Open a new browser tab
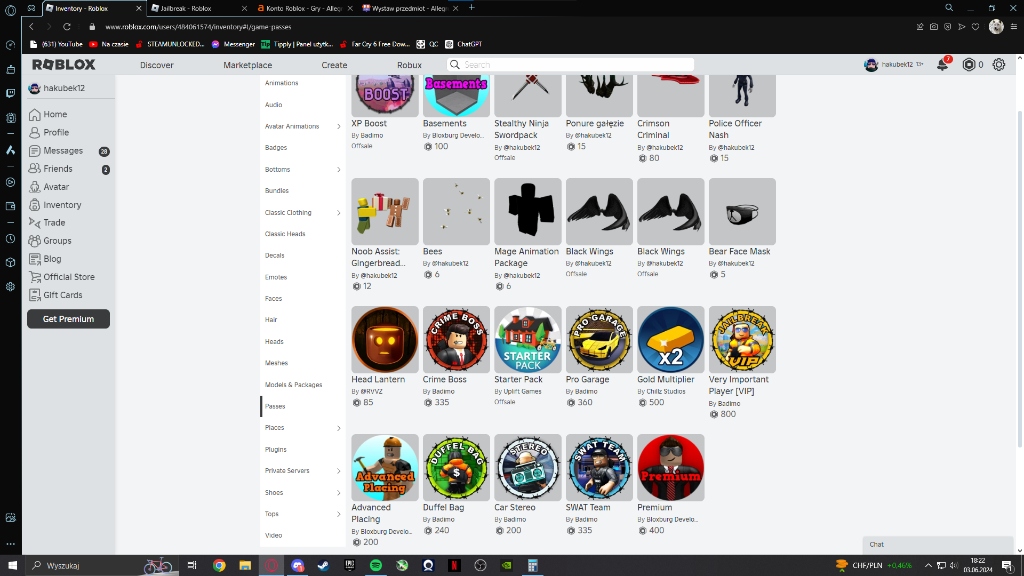The width and height of the screenshot is (1024, 576). pyautogui.click(x=472, y=8)
